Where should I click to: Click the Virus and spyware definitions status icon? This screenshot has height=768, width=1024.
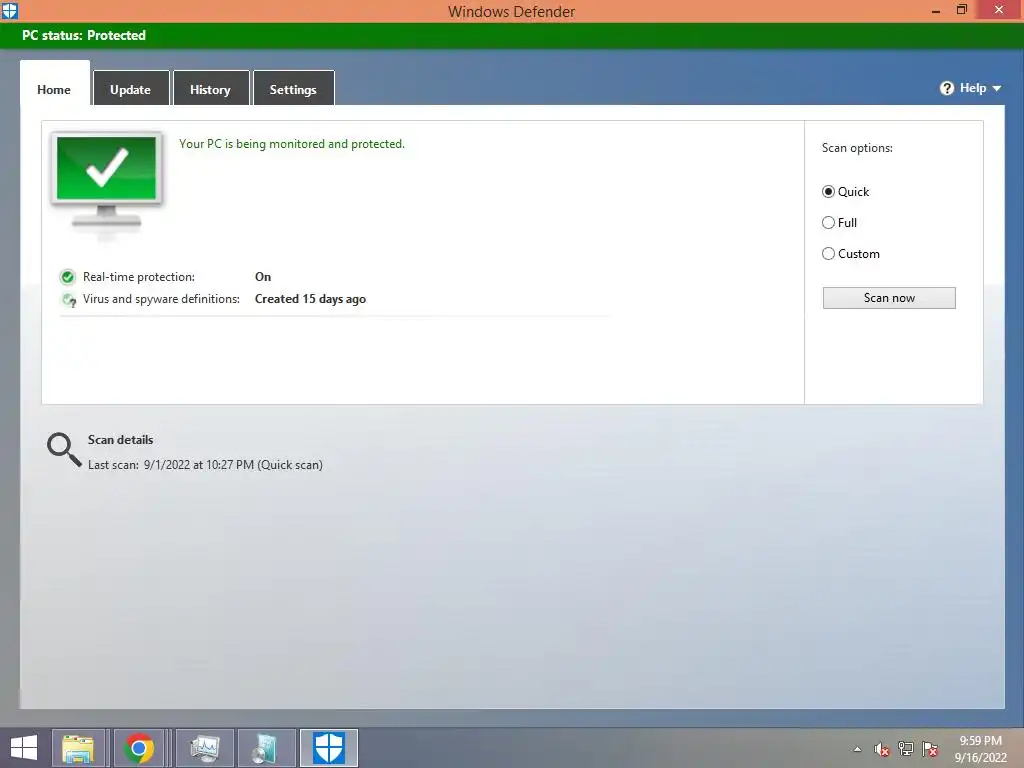click(68, 300)
